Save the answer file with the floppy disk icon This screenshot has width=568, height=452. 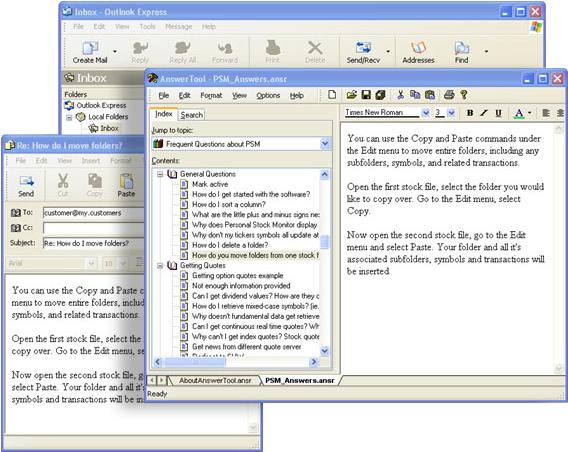coord(366,95)
